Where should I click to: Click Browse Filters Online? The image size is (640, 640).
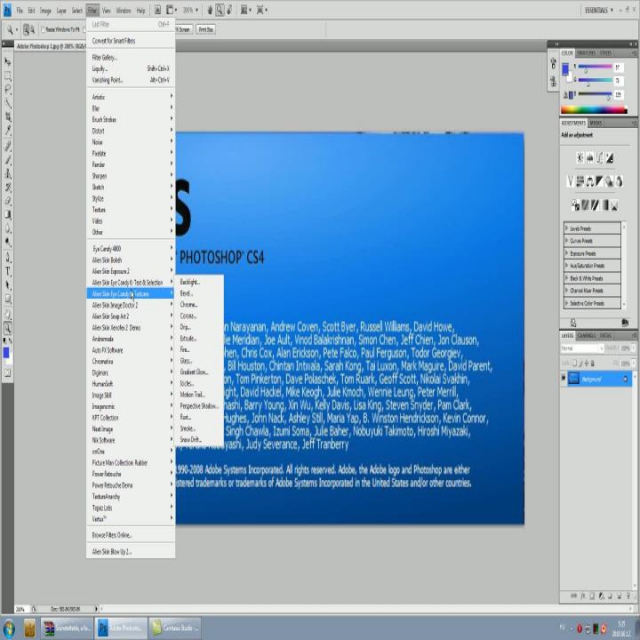(x=131, y=535)
